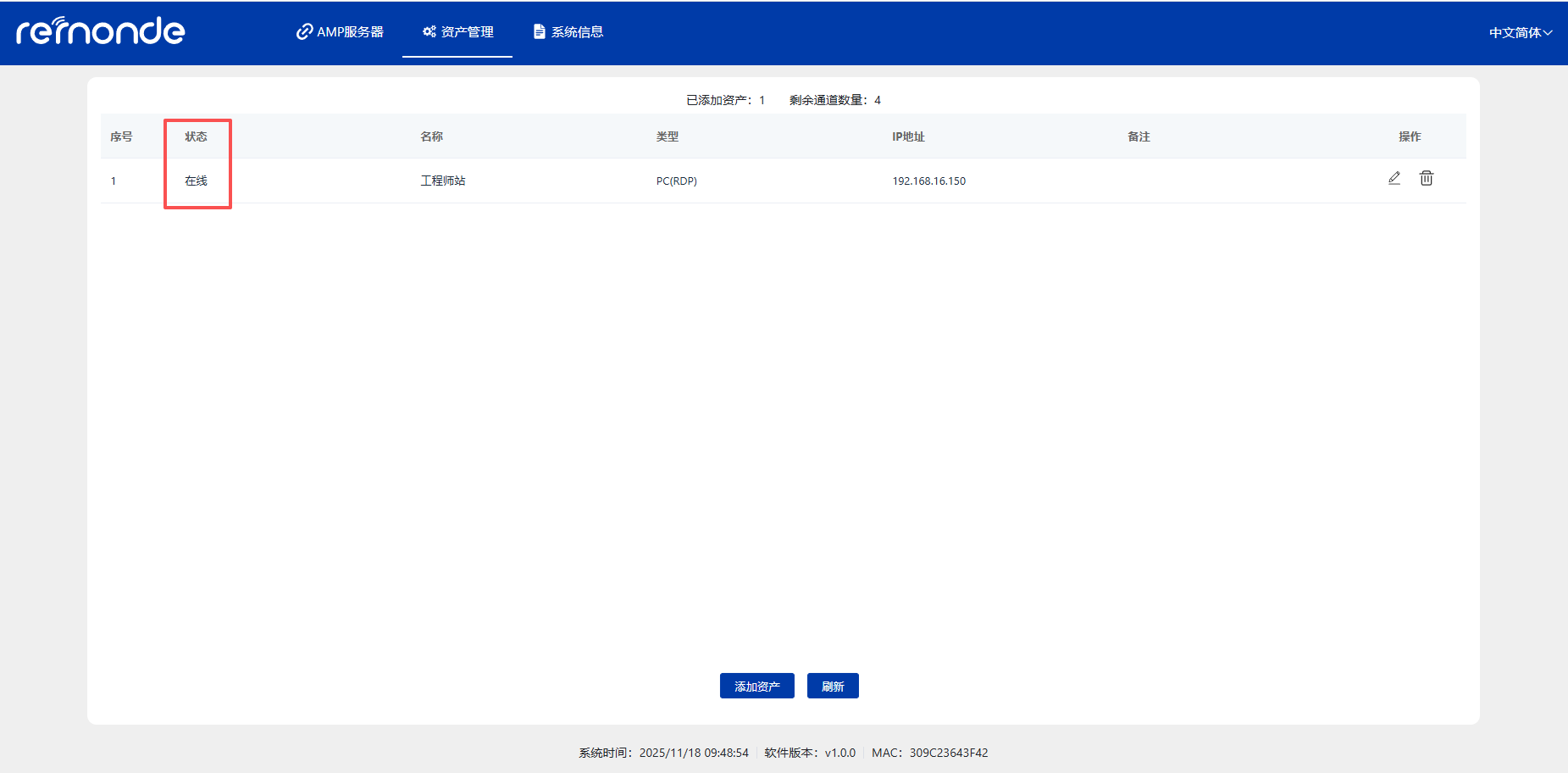The image size is (1568, 773).
Task: Edit the 工程师站 asset using the pencil icon
Action: point(1394,178)
